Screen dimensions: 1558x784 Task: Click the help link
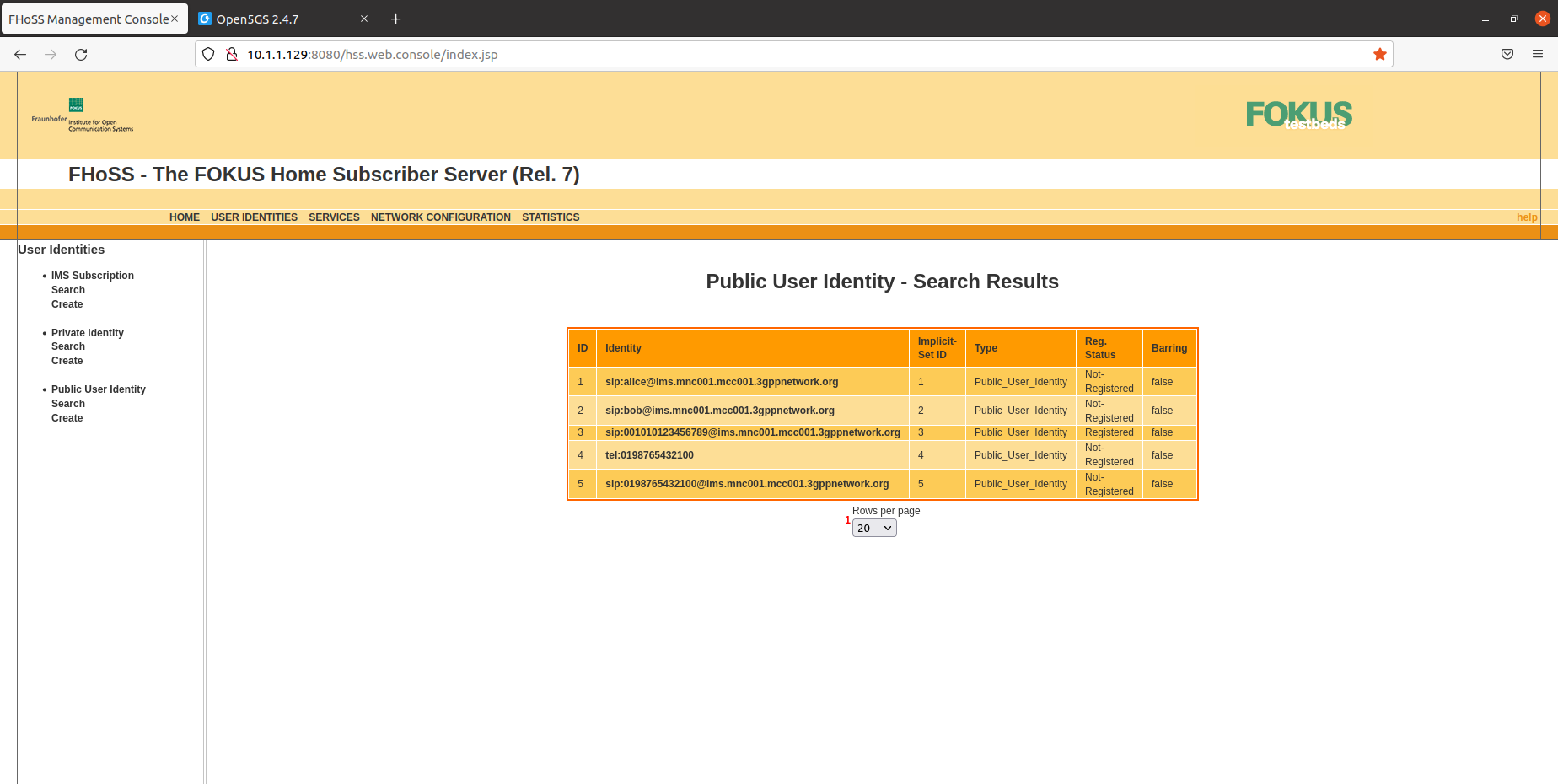pyautogui.click(x=1526, y=217)
